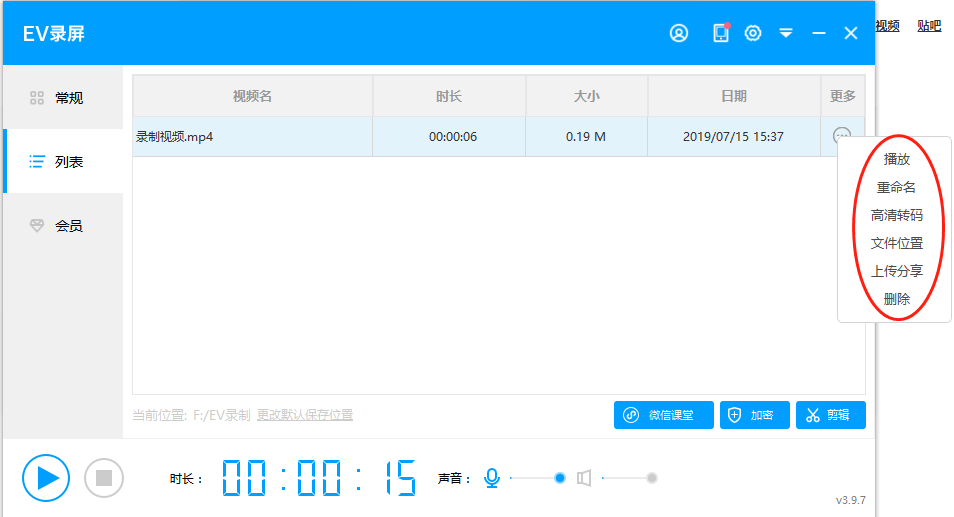Click the mobile phone icon in title bar

[720, 33]
